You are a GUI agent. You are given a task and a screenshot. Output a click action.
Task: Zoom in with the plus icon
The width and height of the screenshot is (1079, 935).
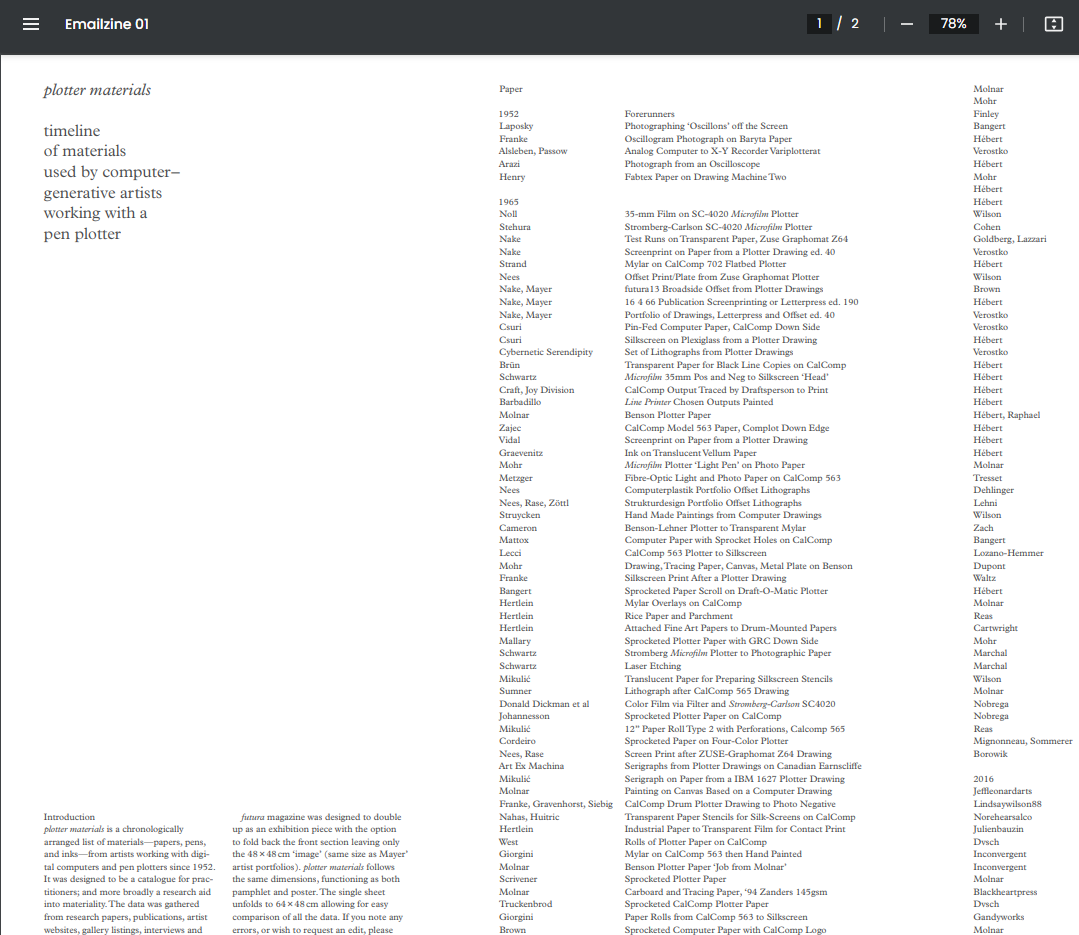click(x=1001, y=24)
